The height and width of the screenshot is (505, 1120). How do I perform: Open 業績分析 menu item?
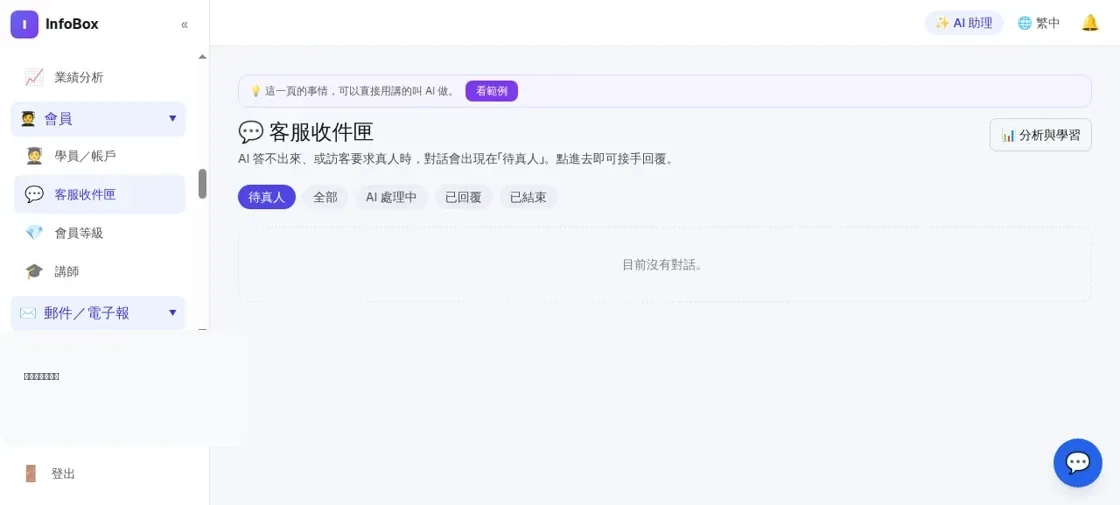(x=99, y=77)
